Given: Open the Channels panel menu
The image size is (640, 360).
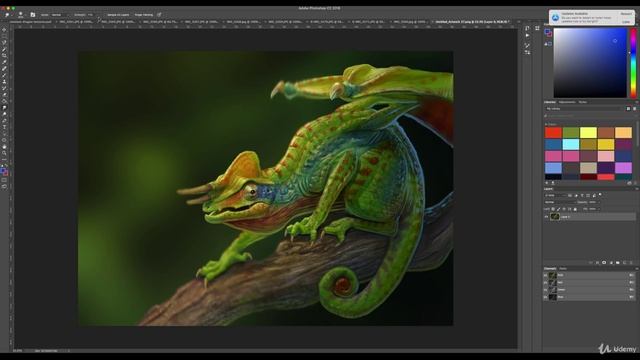Looking at the screenshot, I should click(636, 269).
